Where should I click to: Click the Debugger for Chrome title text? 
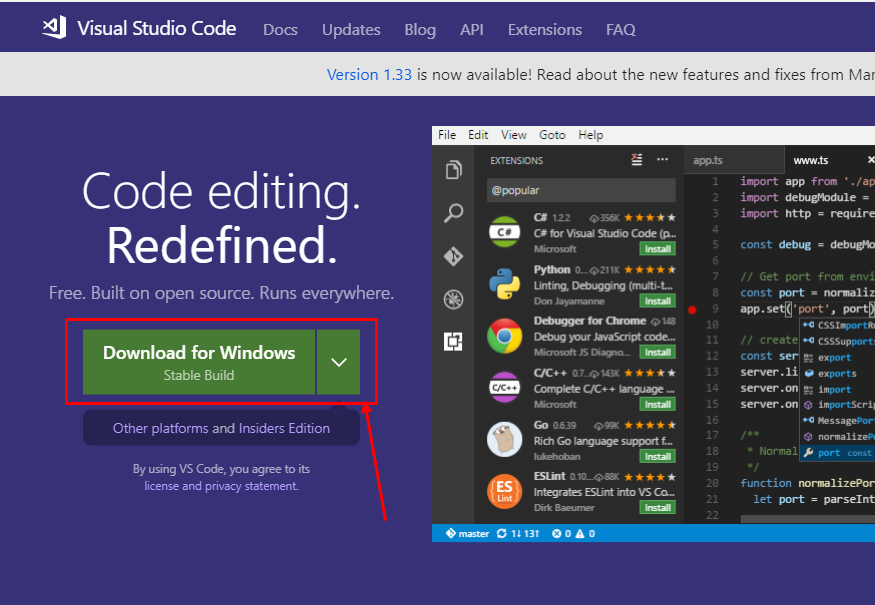590,321
